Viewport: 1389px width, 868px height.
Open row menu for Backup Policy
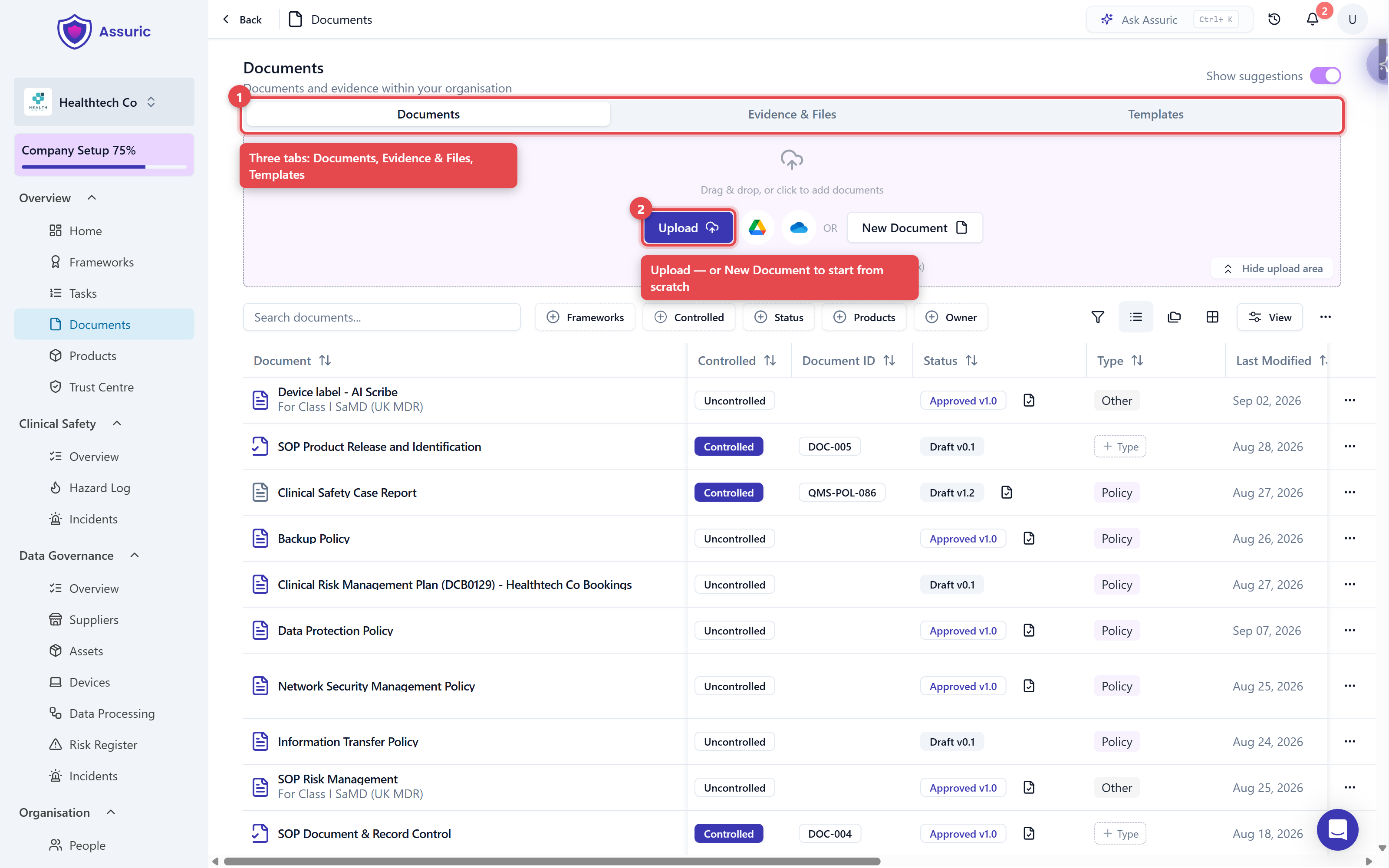1350,538
